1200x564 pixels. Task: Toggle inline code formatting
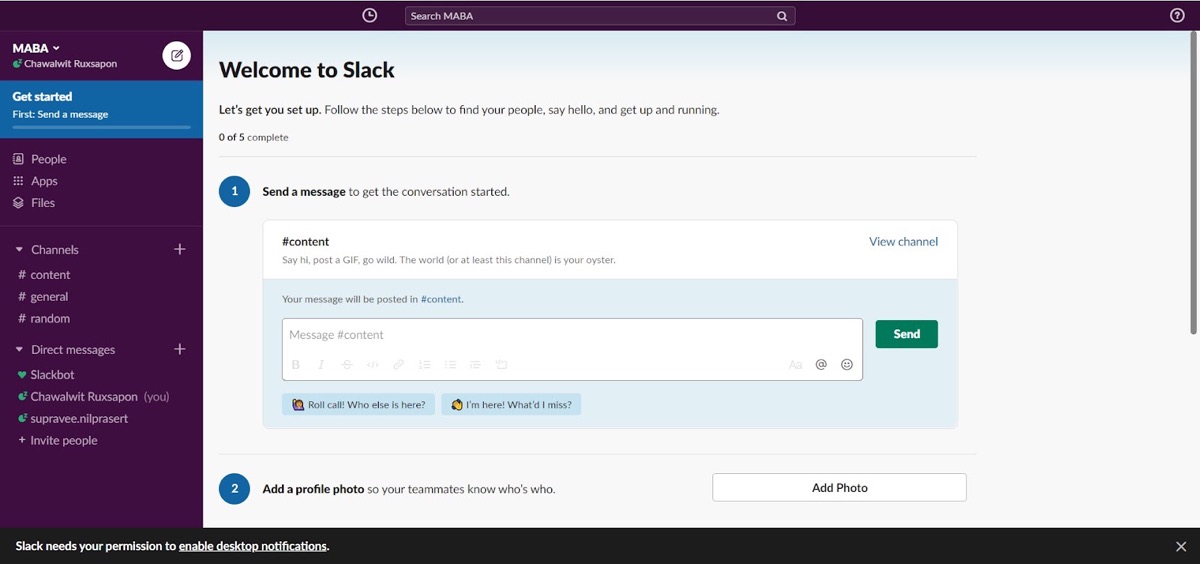click(373, 365)
